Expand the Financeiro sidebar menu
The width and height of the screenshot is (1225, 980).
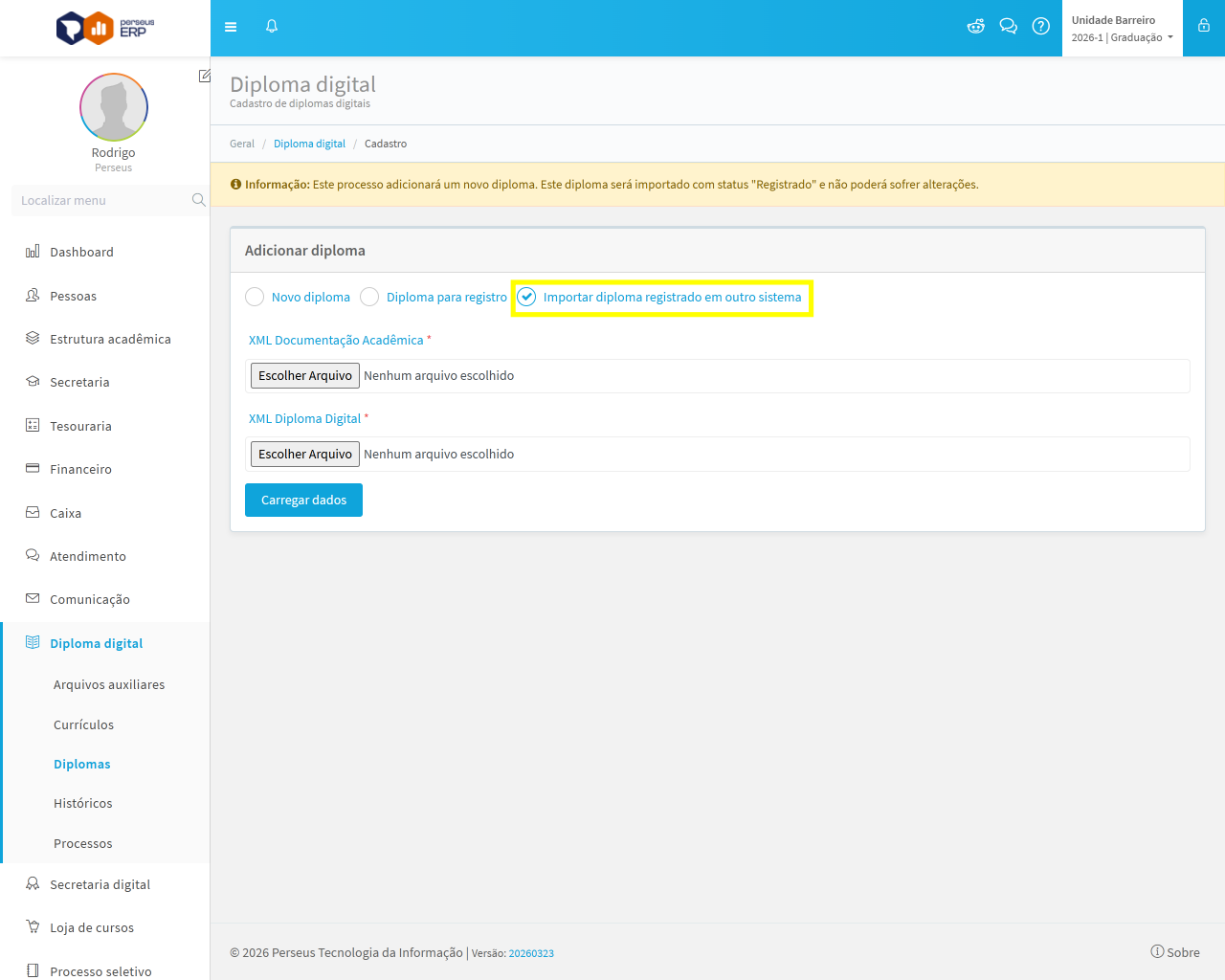(x=80, y=469)
